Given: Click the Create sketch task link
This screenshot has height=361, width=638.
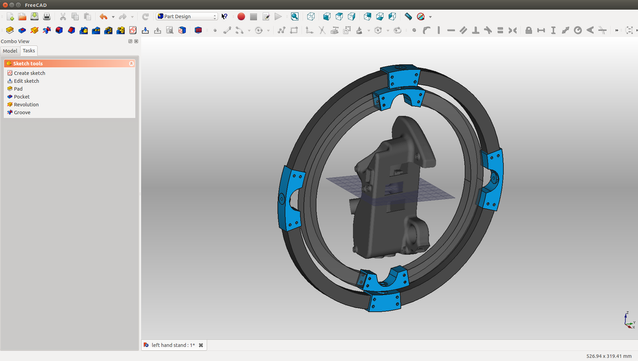Looking at the screenshot, I should click(29, 73).
